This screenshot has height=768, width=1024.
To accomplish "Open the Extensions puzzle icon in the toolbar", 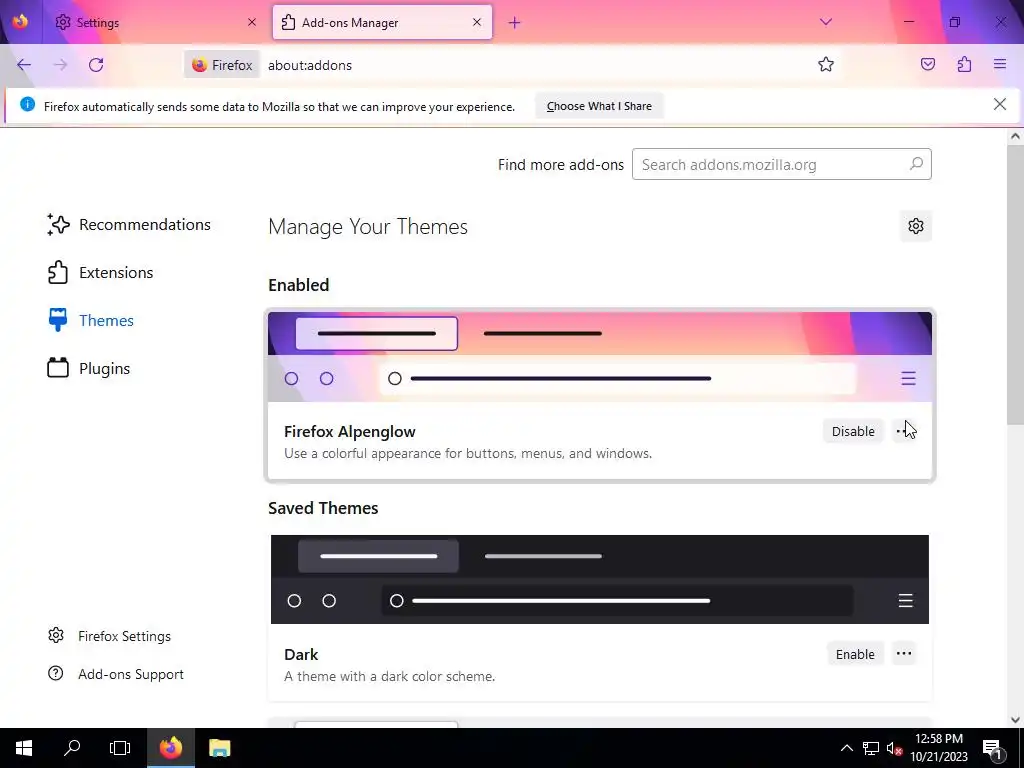I will click(964, 65).
